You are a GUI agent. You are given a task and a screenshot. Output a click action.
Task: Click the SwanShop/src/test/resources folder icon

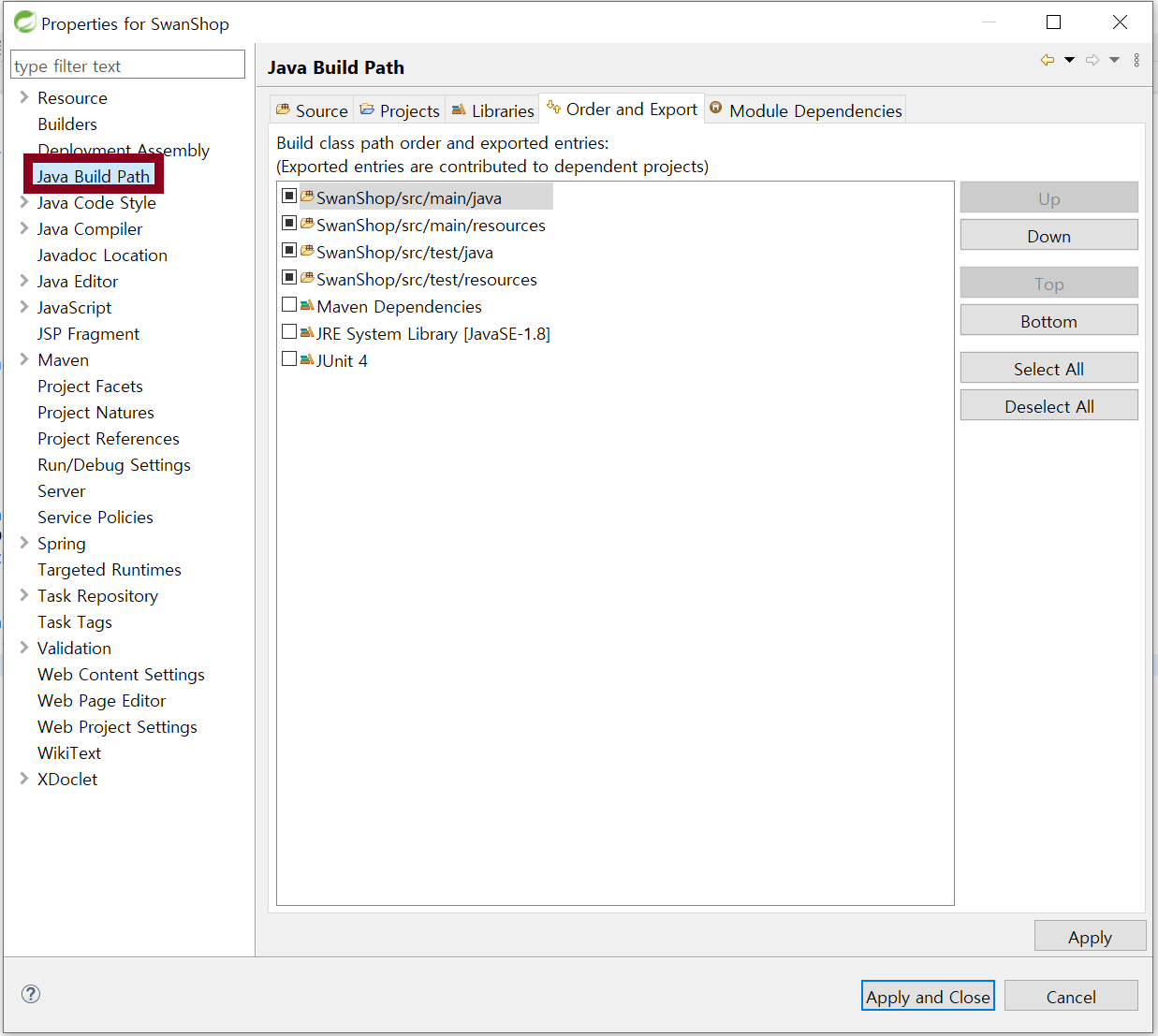coord(307,278)
